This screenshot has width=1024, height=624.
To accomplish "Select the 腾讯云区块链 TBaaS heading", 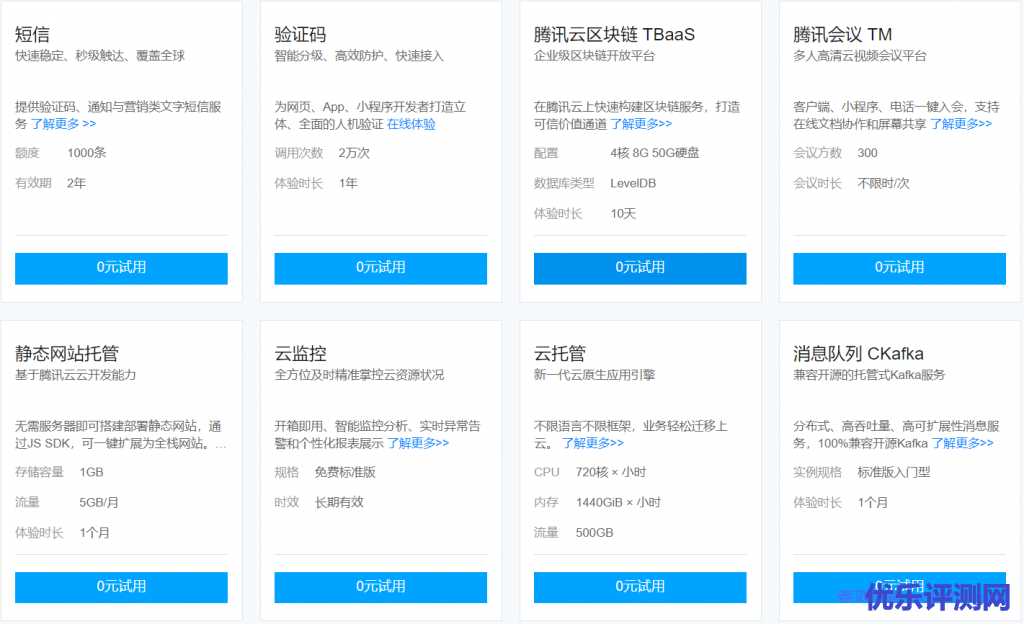I will 615,35.
